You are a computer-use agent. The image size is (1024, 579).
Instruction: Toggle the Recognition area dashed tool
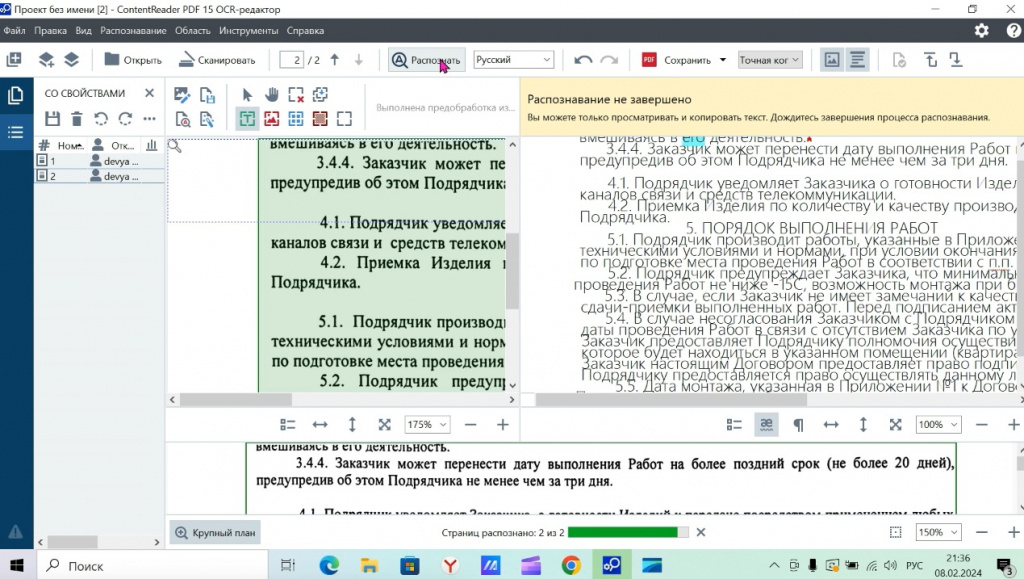click(344, 119)
